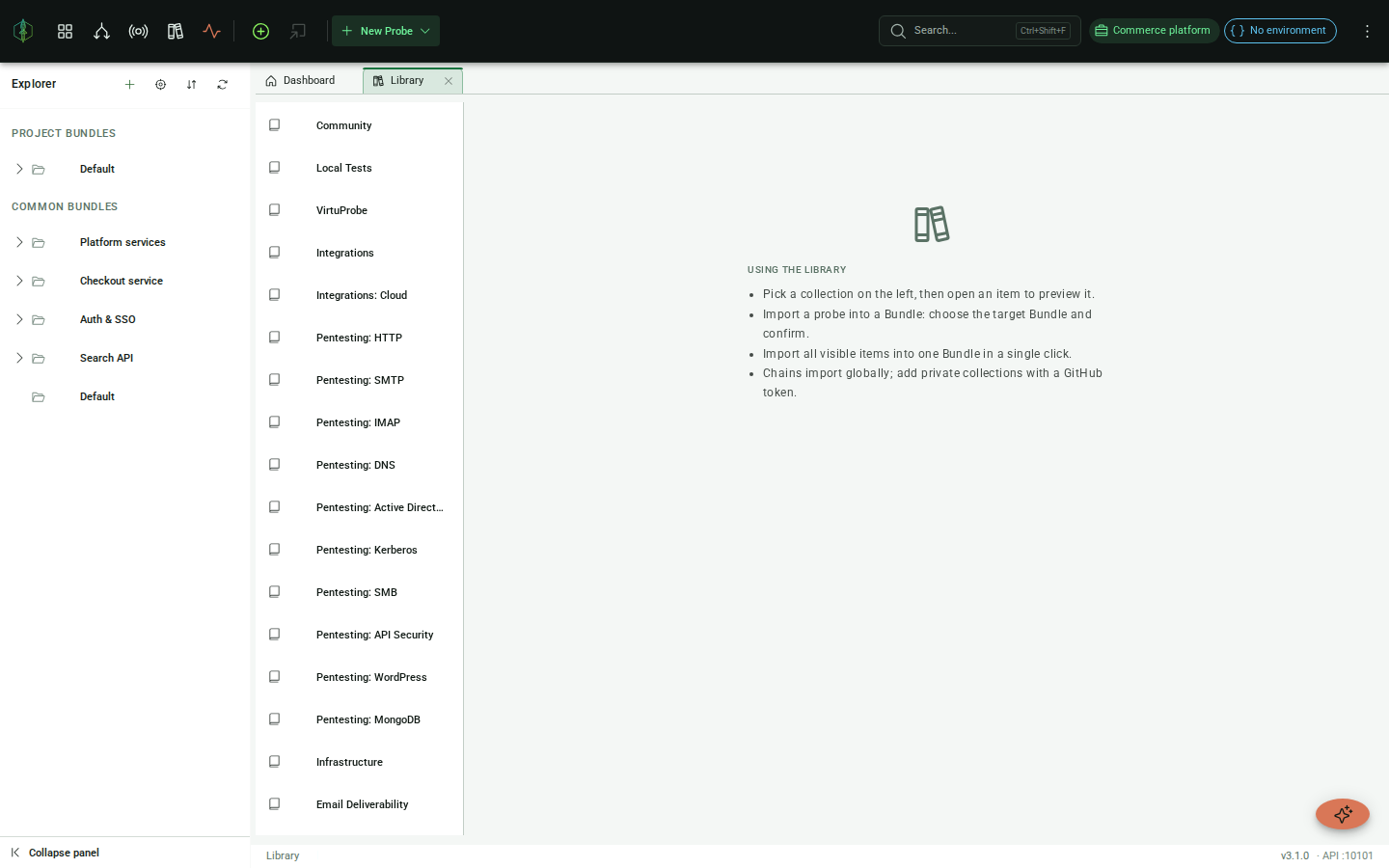Select Pentesting: MongoDB collection
This screenshot has width=1389, height=868.
pos(359,719)
